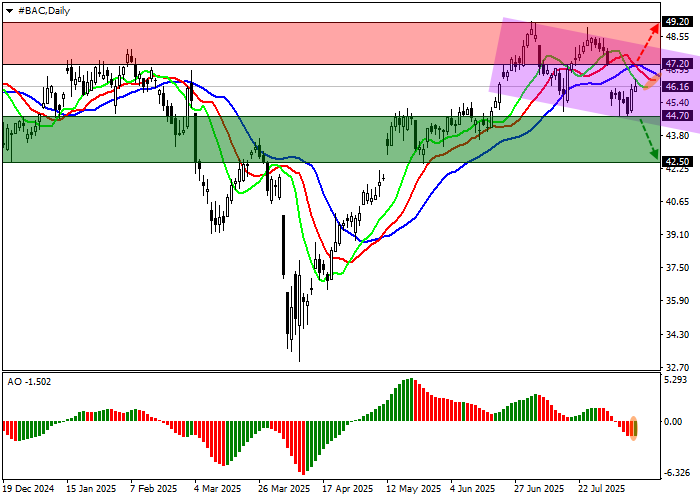Select the red resistance zone rectangle

tap(250, 43)
